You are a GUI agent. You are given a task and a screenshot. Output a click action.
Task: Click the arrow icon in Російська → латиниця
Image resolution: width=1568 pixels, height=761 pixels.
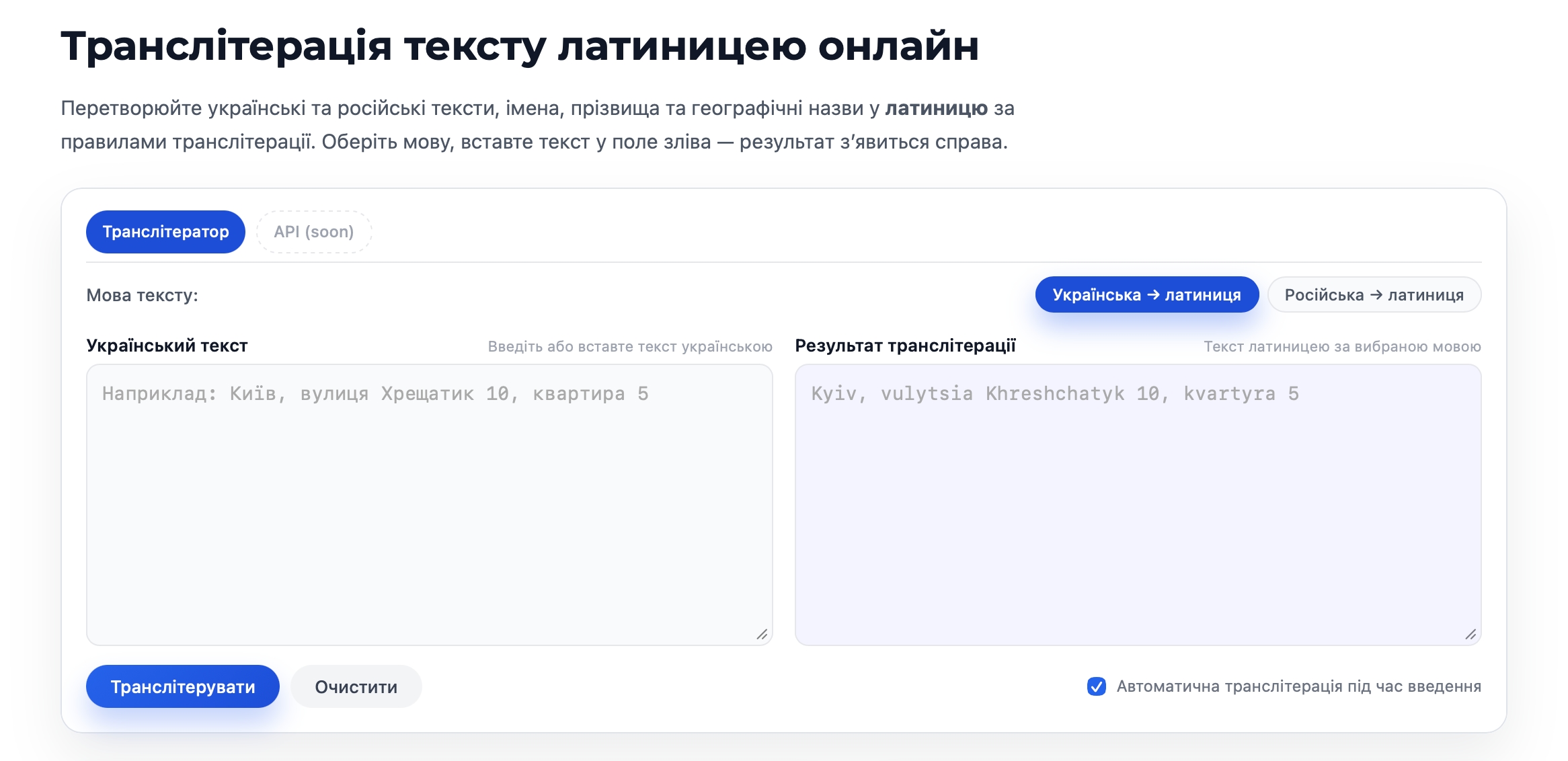coord(1376,295)
